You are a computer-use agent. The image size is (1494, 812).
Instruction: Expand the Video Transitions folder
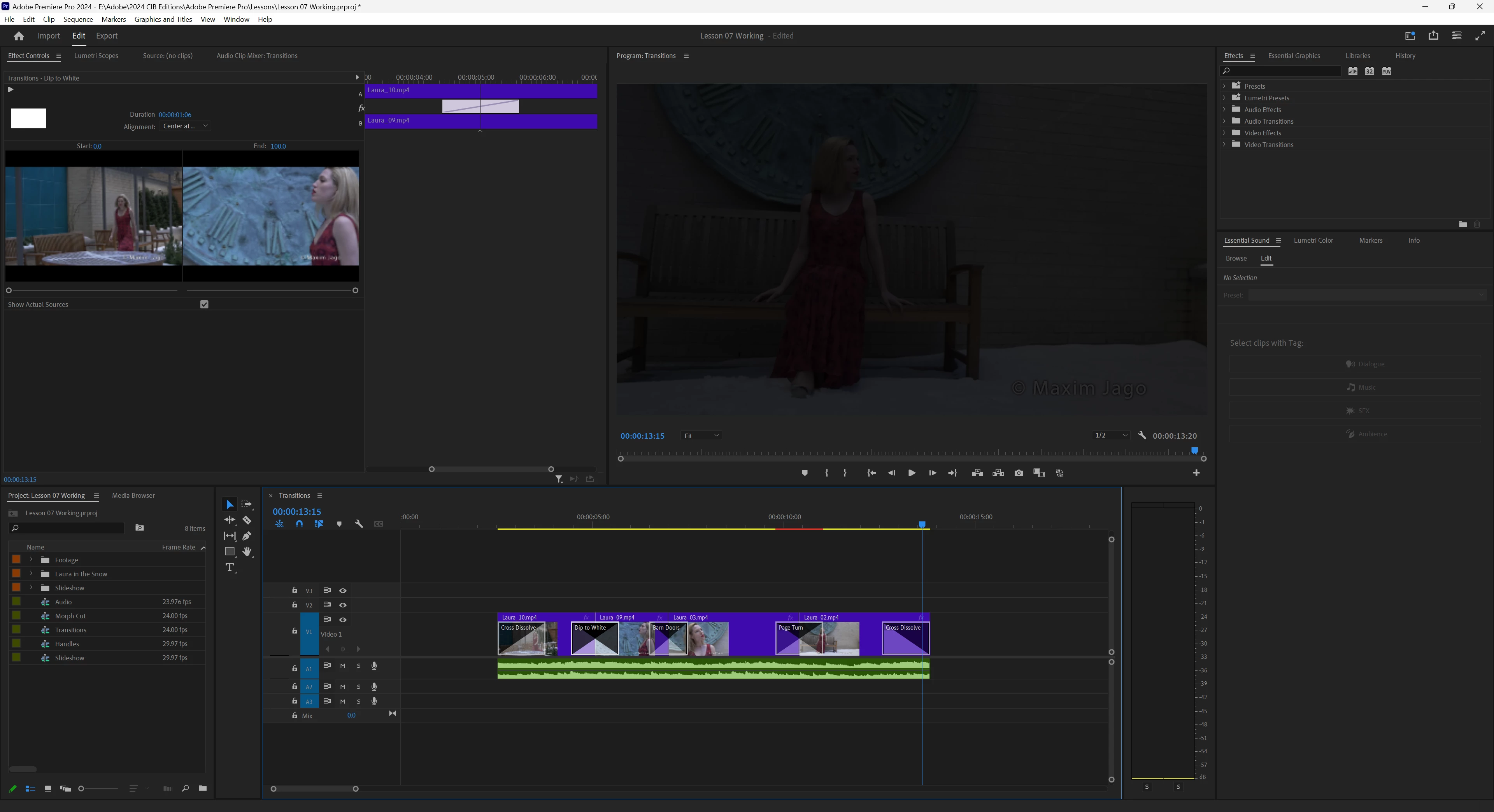coord(1224,144)
